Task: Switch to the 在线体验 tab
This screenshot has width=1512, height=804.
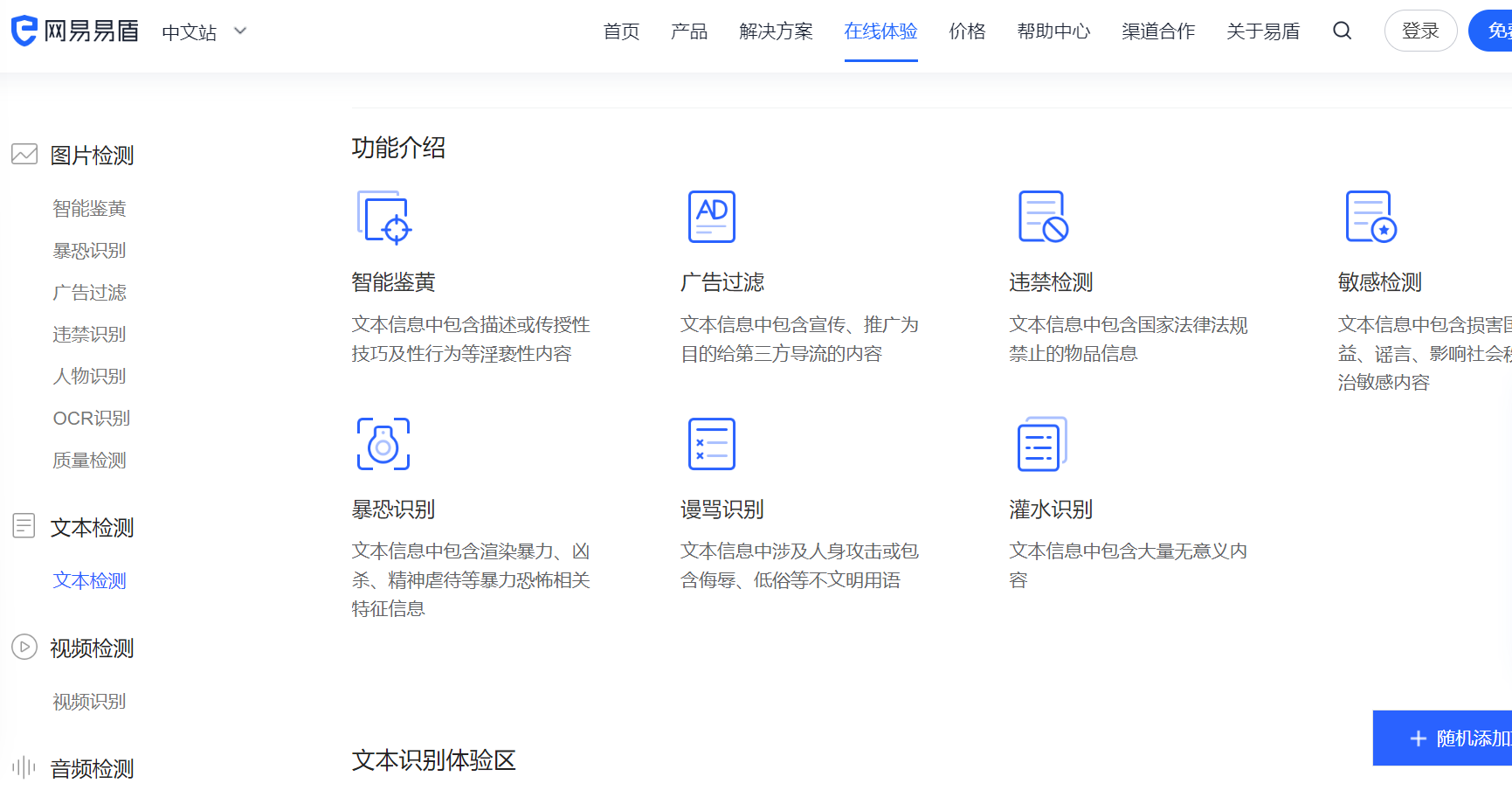Action: point(880,31)
